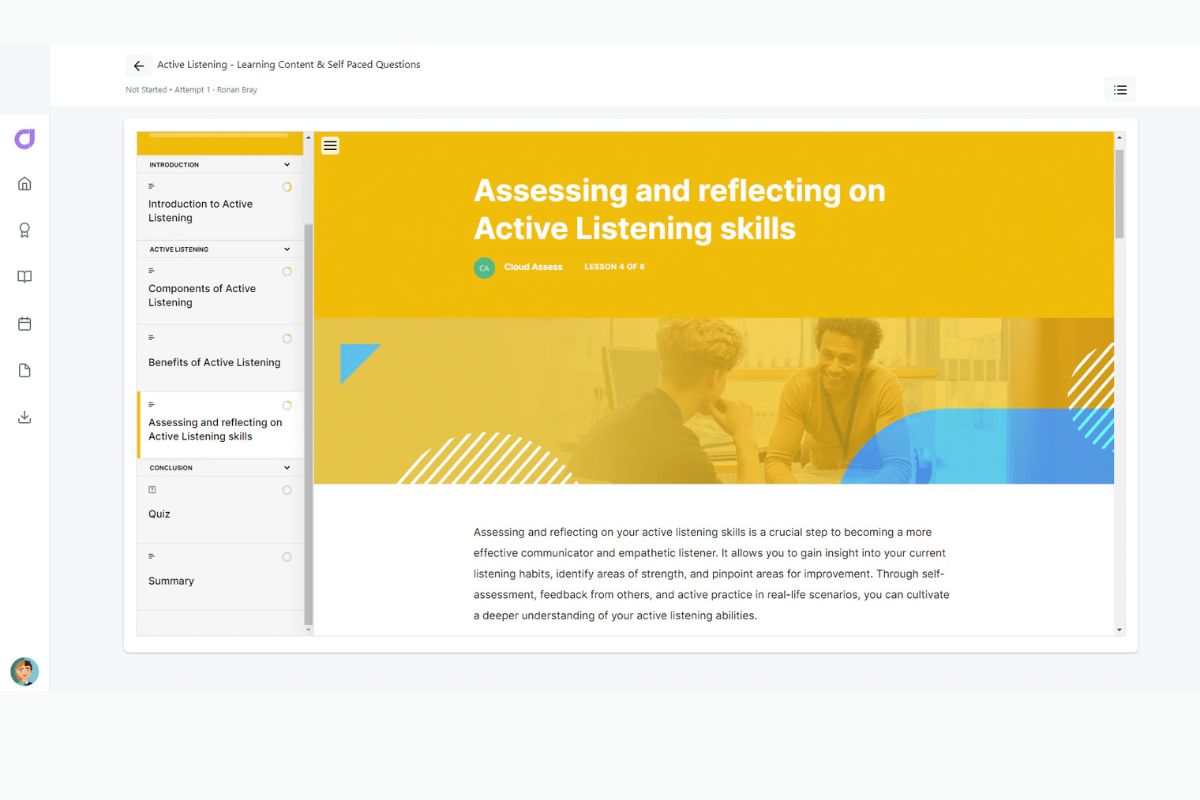
Task: Click progress circle for Summary
Action: click(287, 557)
